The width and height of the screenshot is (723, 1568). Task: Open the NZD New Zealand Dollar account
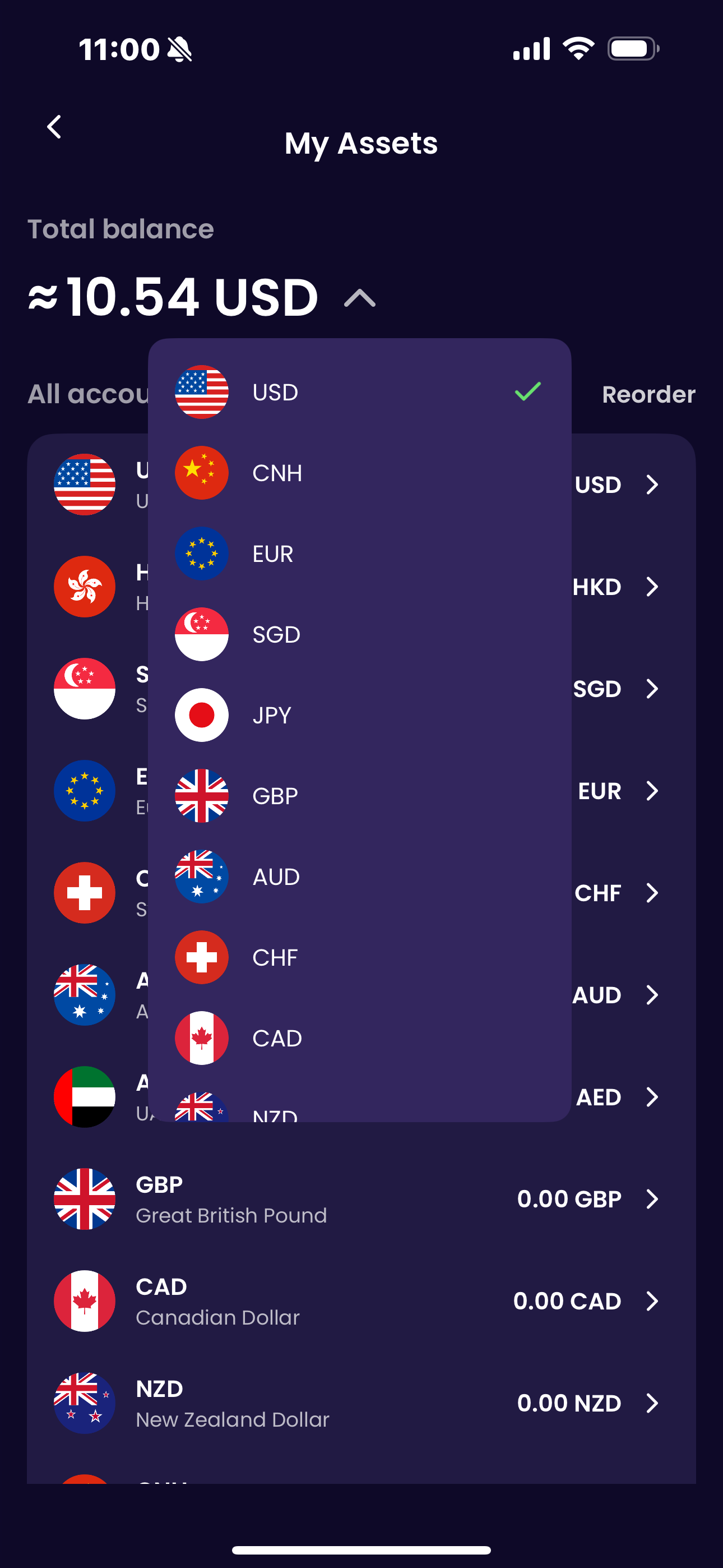pos(359,1403)
